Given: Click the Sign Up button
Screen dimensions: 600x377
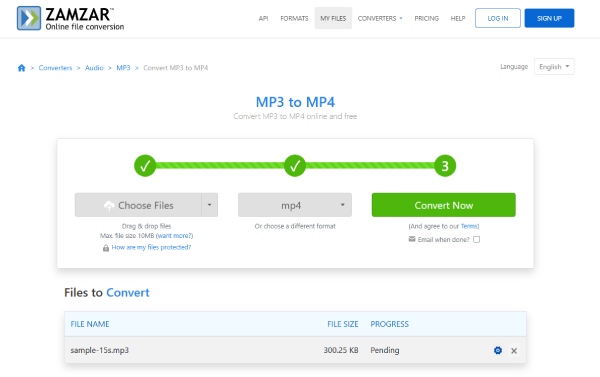Looking at the screenshot, I should [549, 18].
